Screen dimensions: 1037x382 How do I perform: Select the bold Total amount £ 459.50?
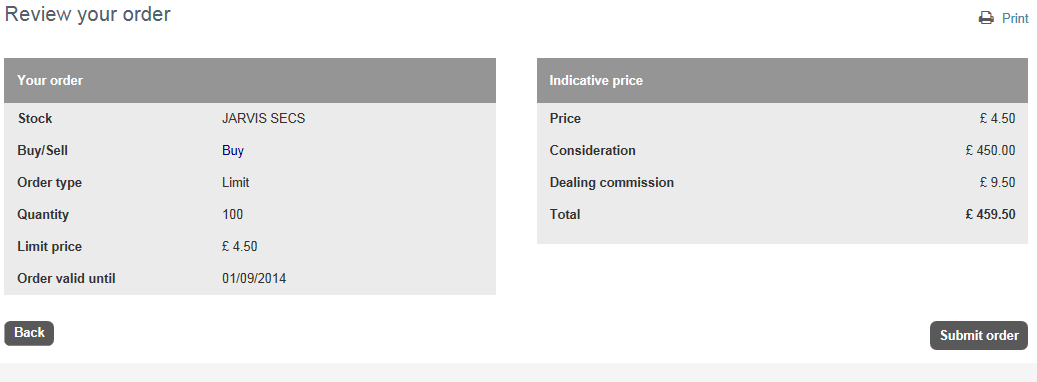point(990,215)
